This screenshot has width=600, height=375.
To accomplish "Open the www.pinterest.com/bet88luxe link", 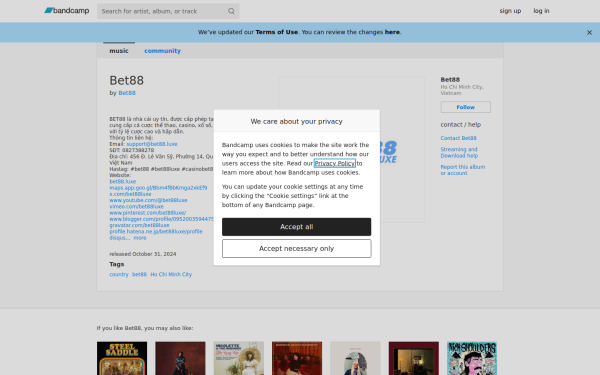I will [x=147, y=213].
